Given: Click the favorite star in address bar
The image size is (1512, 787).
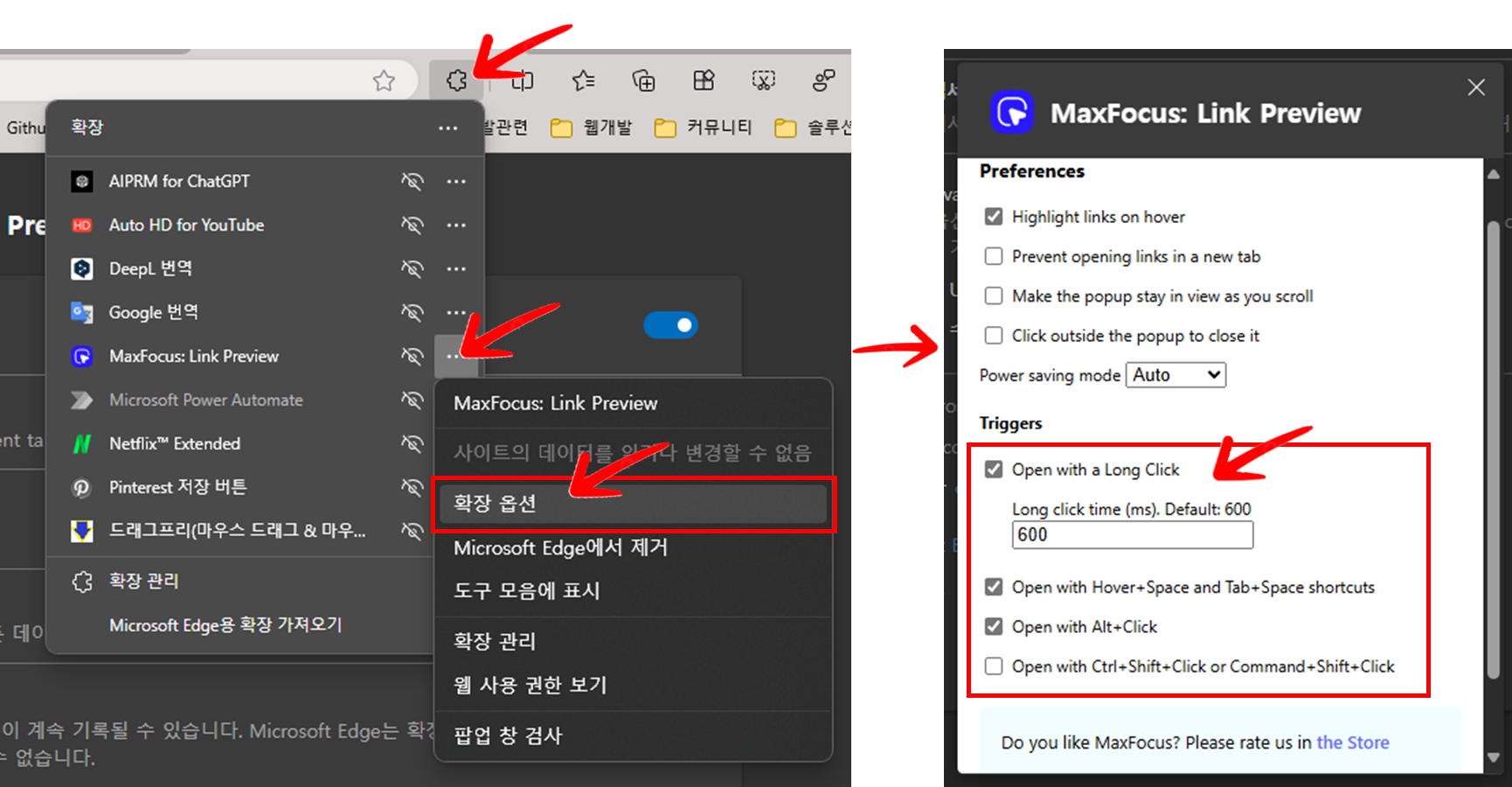Looking at the screenshot, I should coord(384,81).
